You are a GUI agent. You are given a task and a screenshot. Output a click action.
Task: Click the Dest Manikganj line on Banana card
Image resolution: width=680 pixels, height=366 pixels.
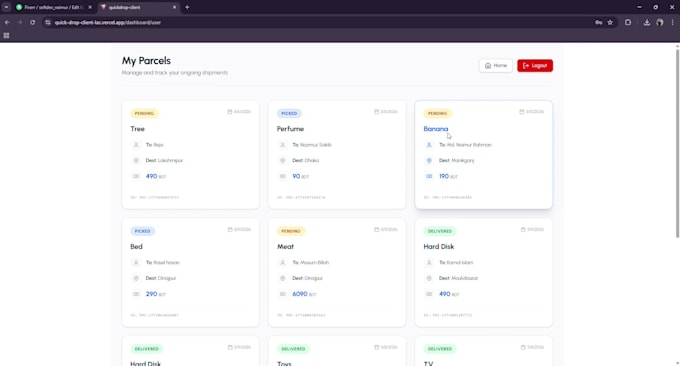pyautogui.click(x=456, y=160)
